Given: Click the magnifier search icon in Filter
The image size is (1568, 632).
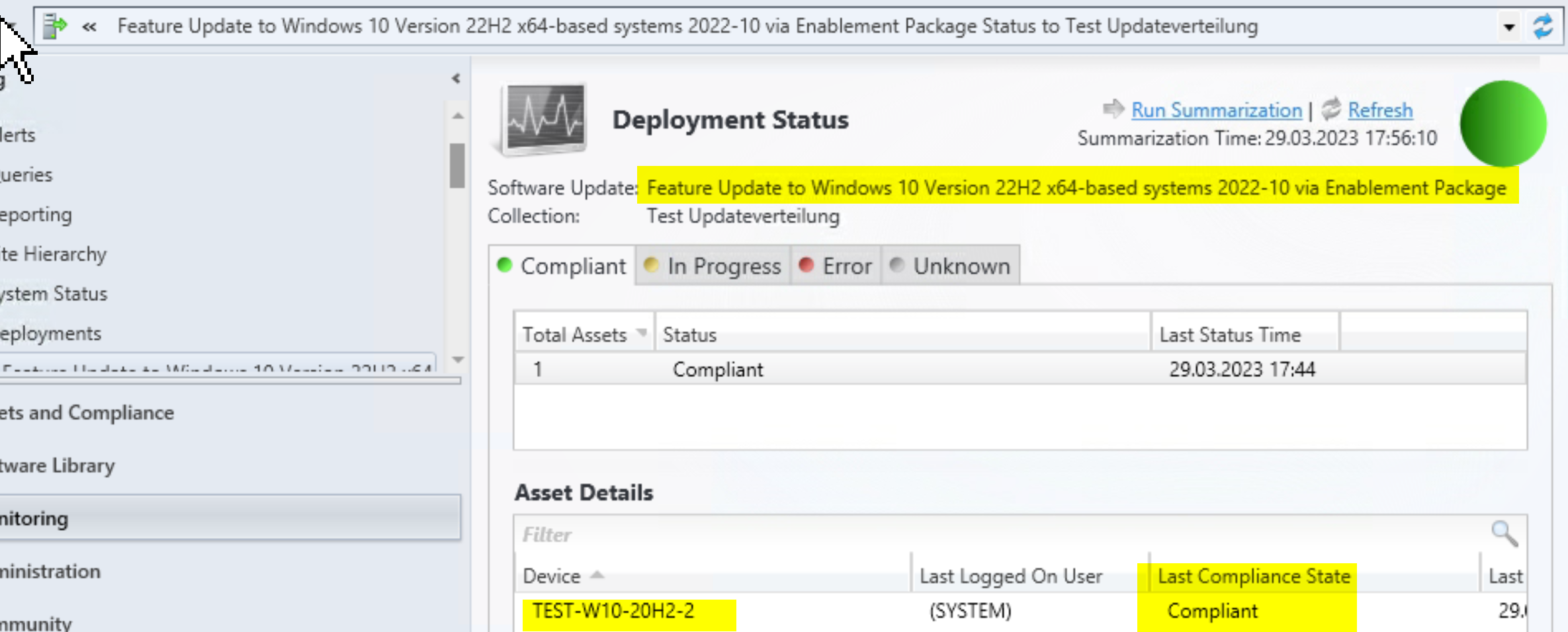Looking at the screenshot, I should click(1504, 533).
